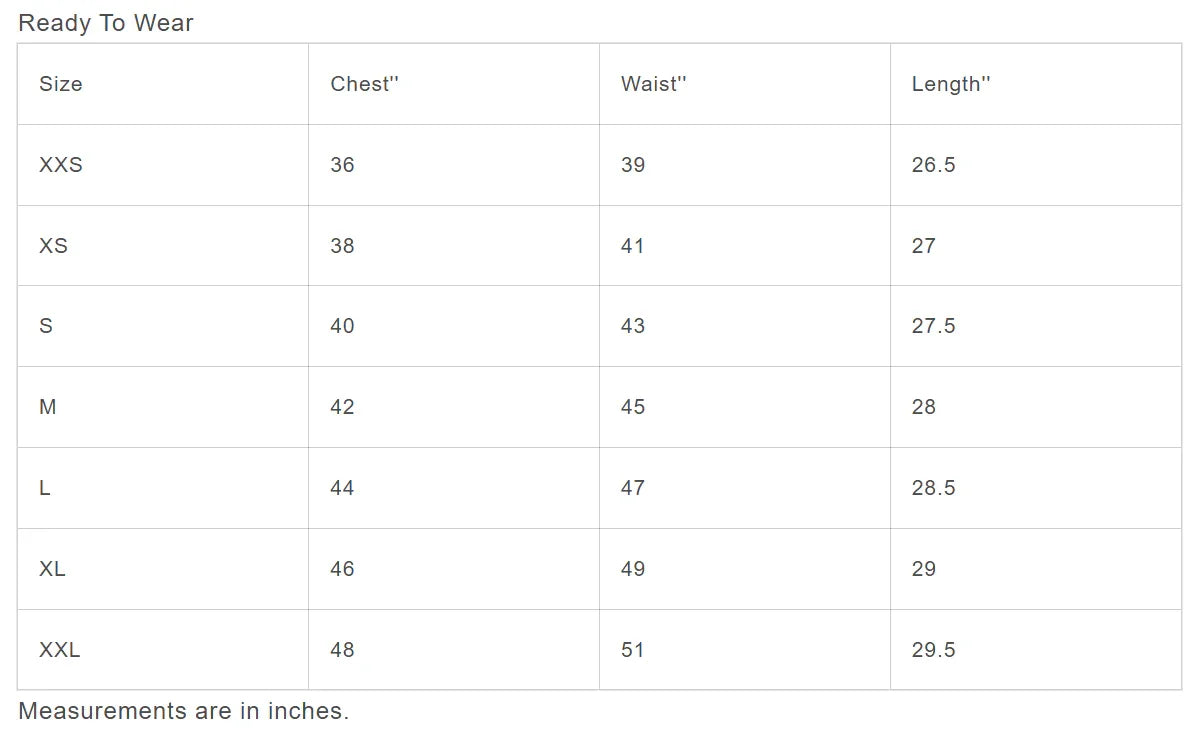
Task: Click the Length column header
Action: (950, 84)
